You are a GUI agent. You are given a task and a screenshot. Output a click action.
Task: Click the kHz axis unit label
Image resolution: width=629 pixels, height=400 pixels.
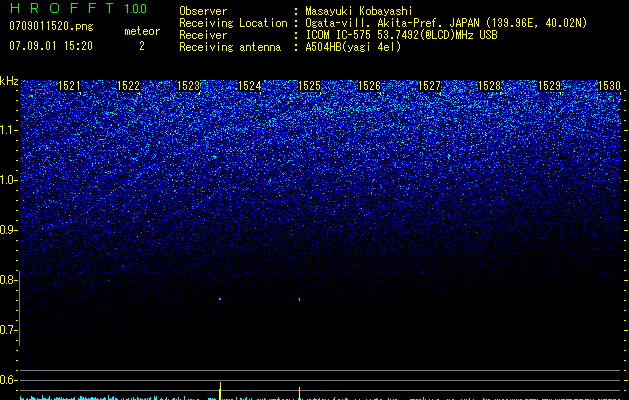click(x=9, y=81)
